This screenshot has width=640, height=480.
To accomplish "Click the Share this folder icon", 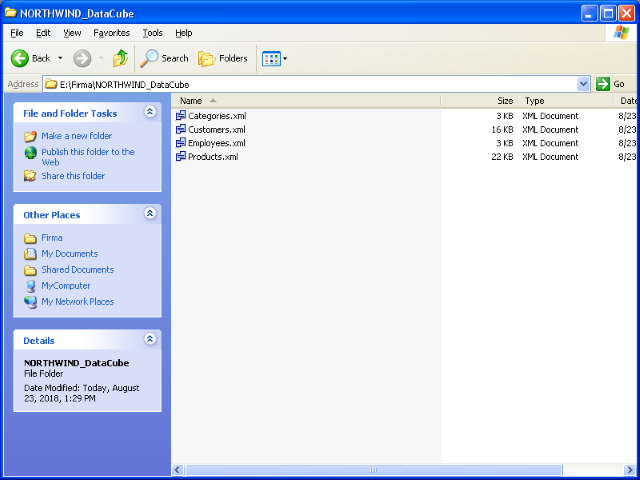I will 30,176.
